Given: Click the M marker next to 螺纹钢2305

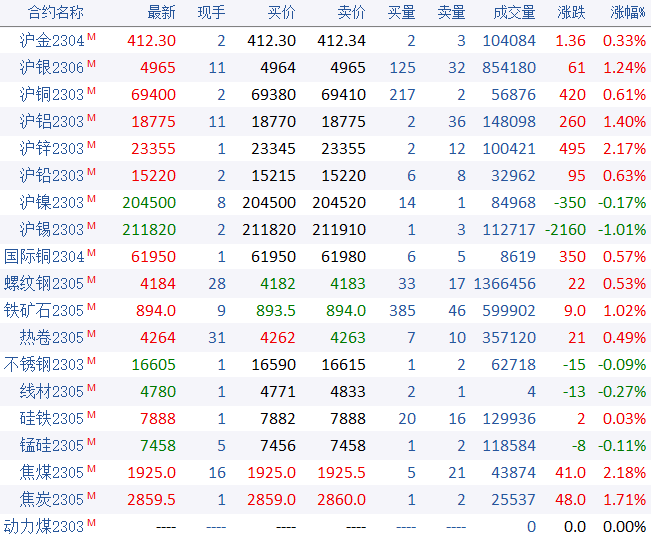Looking at the screenshot, I should [92, 279].
